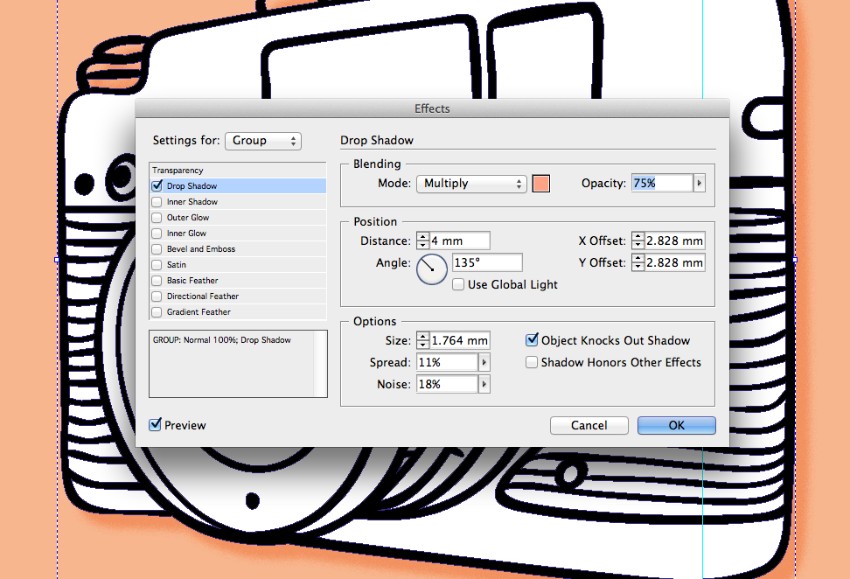The width and height of the screenshot is (850, 579).
Task: Click the Y Offset stepper arrows
Action: [638, 262]
